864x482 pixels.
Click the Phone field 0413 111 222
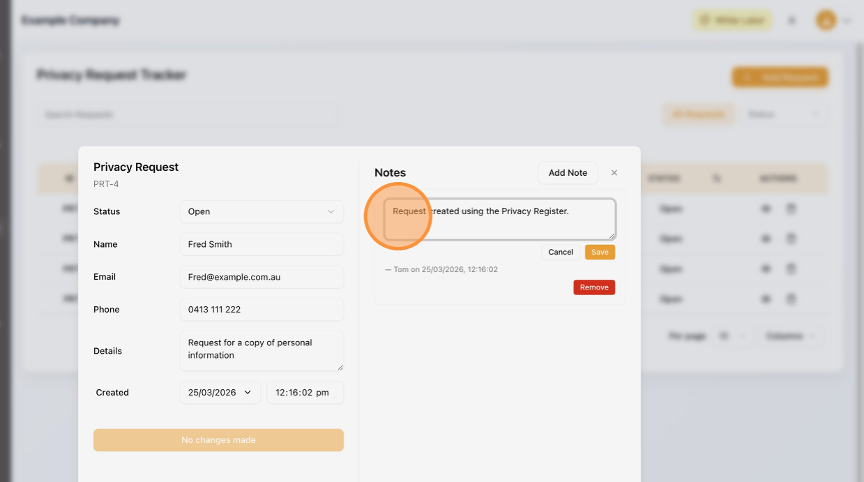point(261,310)
